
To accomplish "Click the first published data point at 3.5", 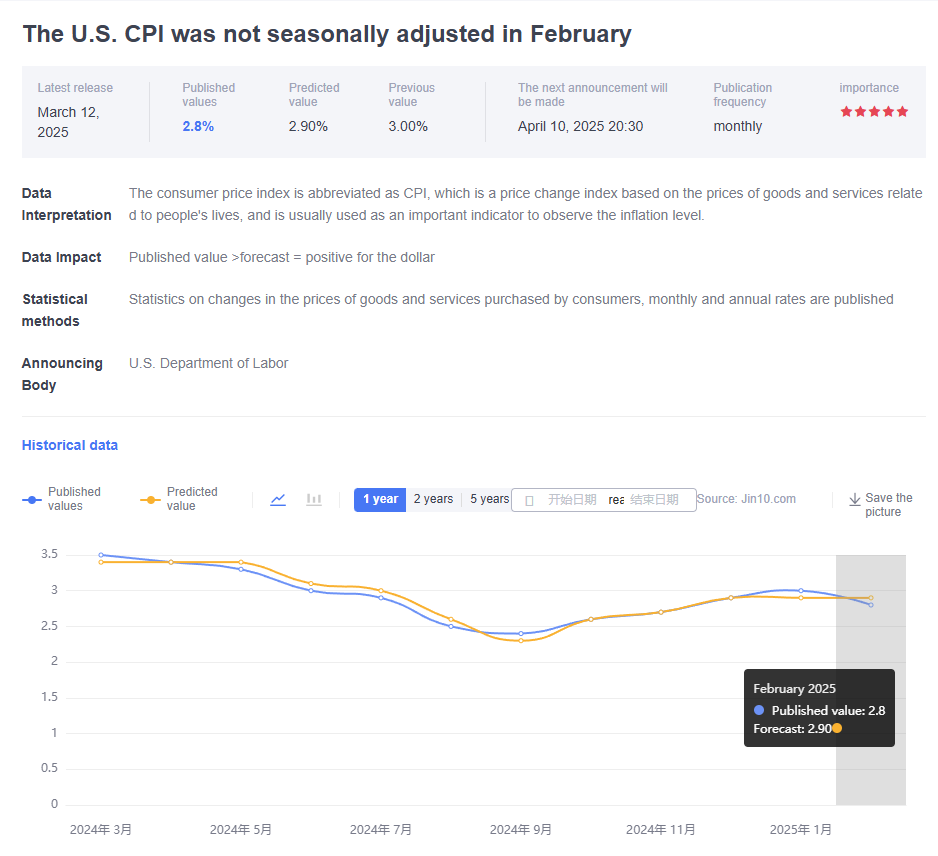I will pos(101,554).
